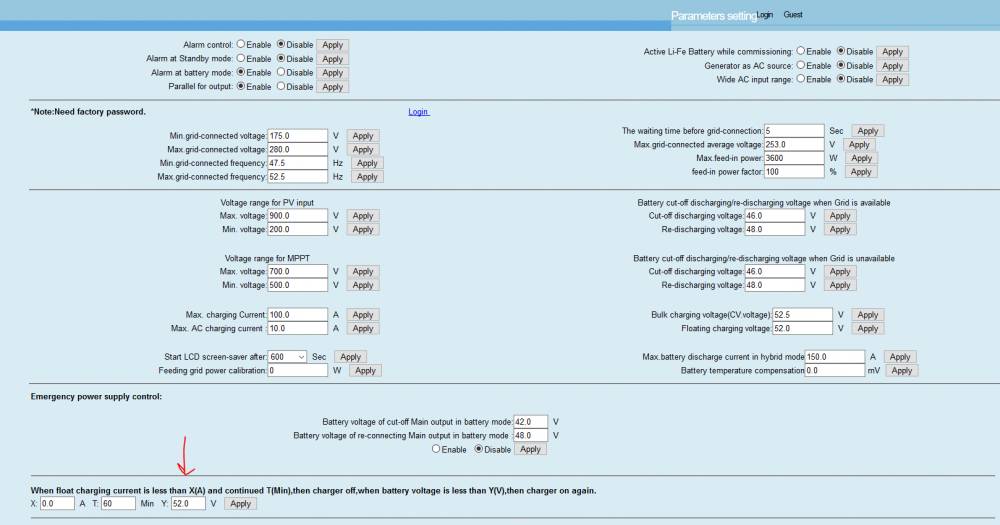Enable Alarm at Standby mode
The width and height of the screenshot is (1000, 525).
pyautogui.click(x=241, y=59)
